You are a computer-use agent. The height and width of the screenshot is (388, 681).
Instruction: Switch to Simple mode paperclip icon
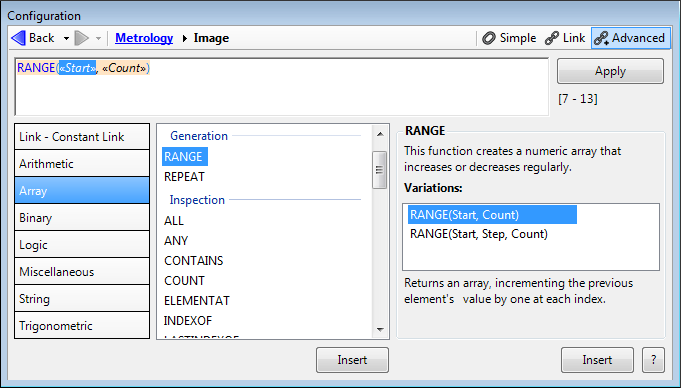point(489,38)
